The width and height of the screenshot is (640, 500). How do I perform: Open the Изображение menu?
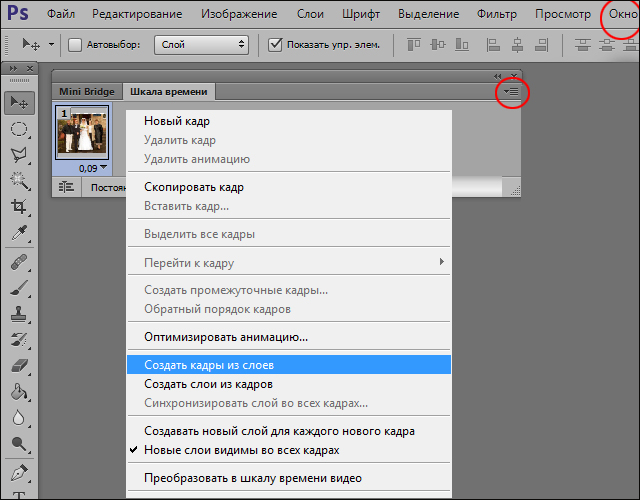coord(239,14)
